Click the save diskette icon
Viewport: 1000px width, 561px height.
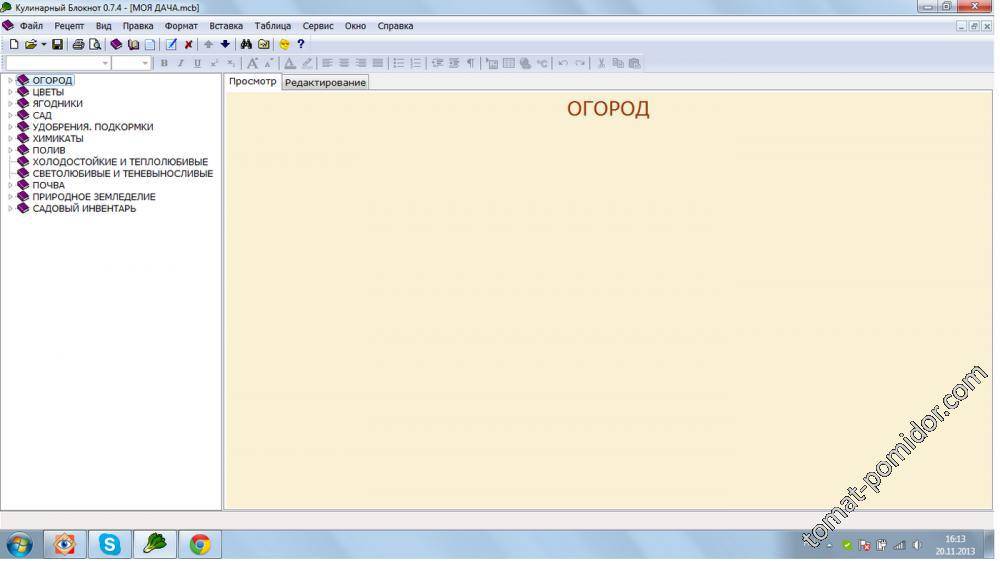(x=57, y=44)
